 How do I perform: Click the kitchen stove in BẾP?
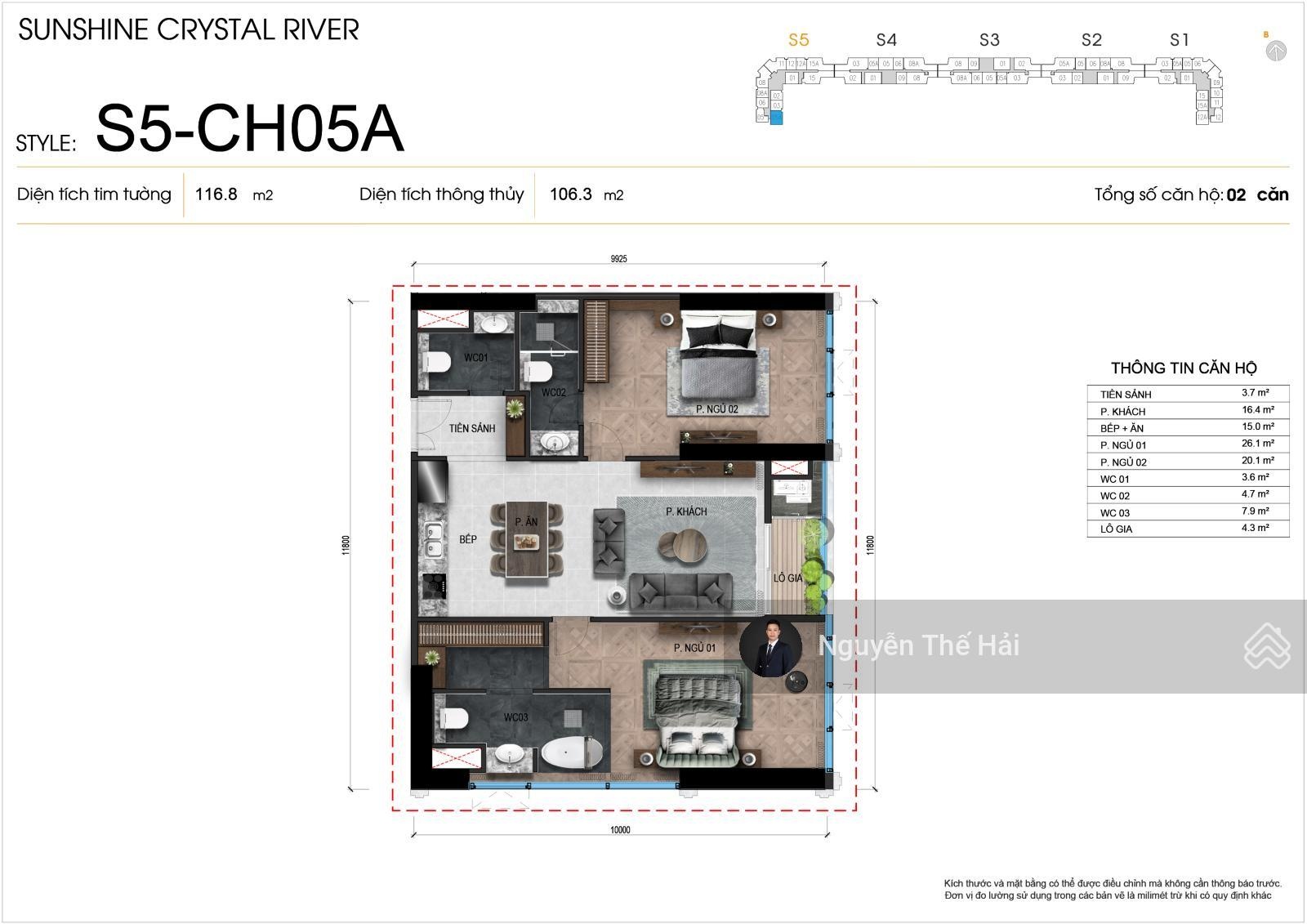click(433, 586)
